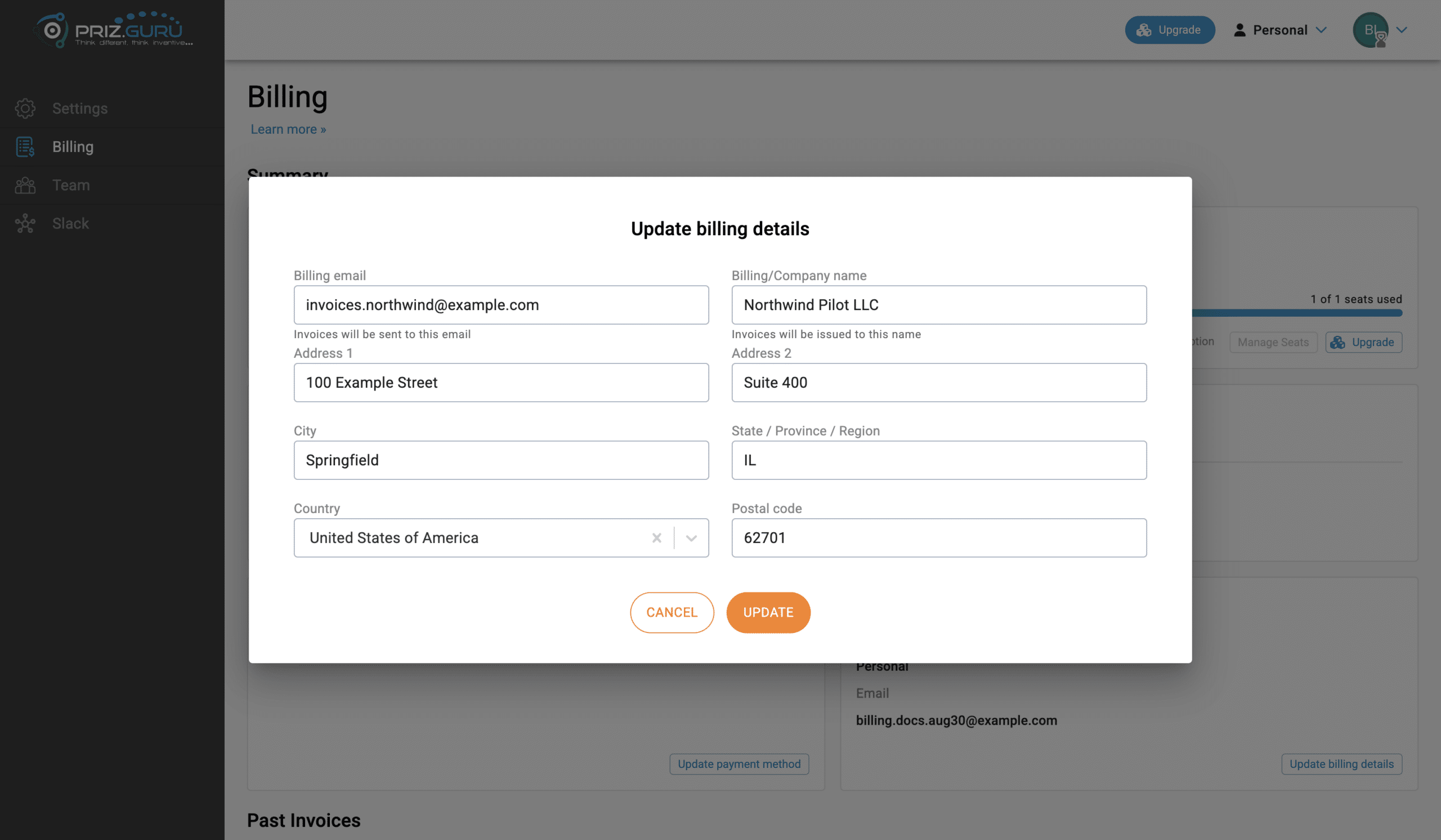Screen dimensions: 1441x840
Task: Open Settings gear icon in sidebar
Action: [25, 109]
